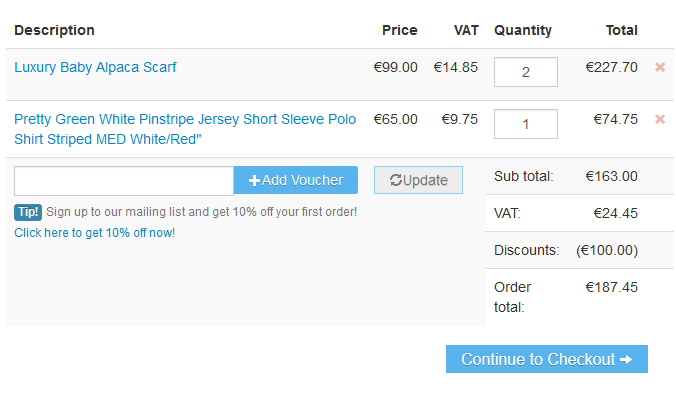Screen dimensions: 676x393
Task: Click the Description column header
Action: 54,30
